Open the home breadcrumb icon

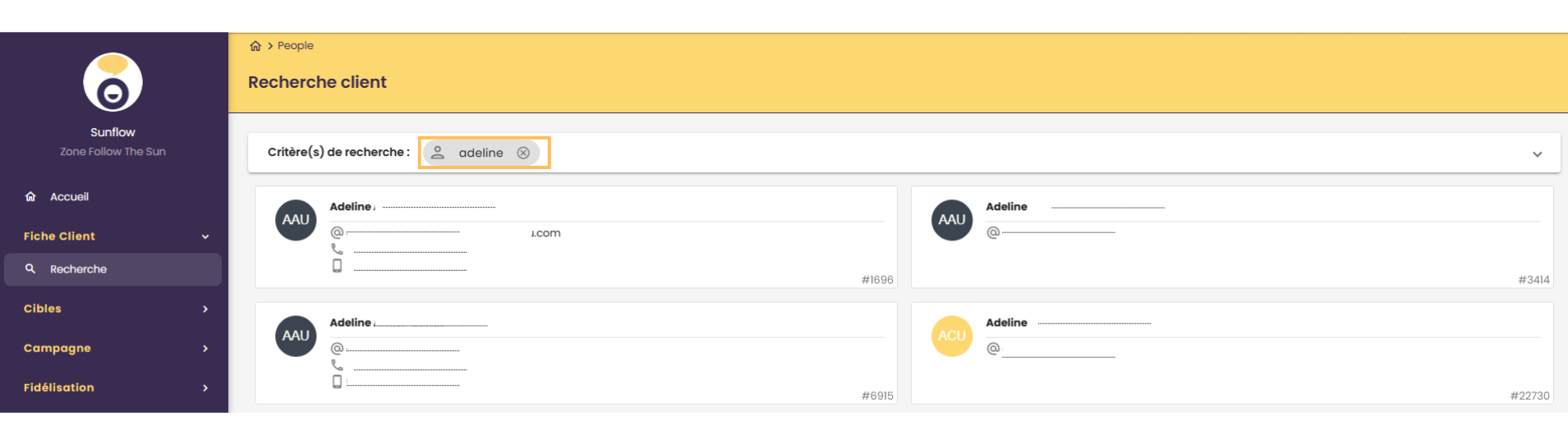[x=255, y=46]
